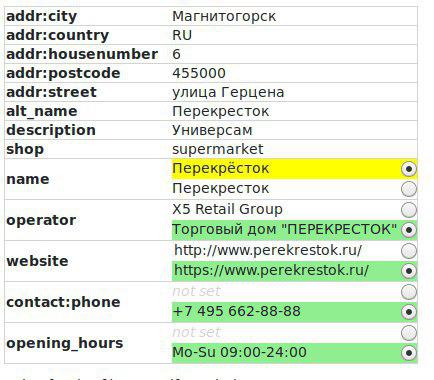Click the name key label

pos(28,179)
